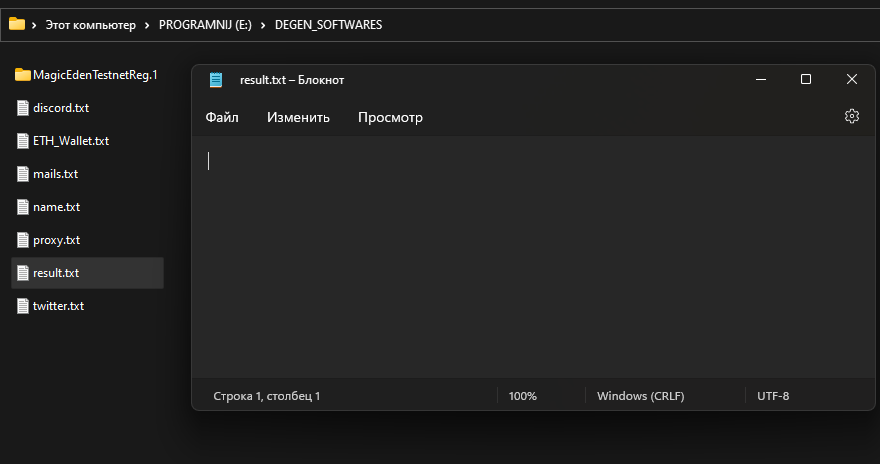The width and height of the screenshot is (880, 464).
Task: Expand chevron after Этот компьютер
Action: coord(147,25)
